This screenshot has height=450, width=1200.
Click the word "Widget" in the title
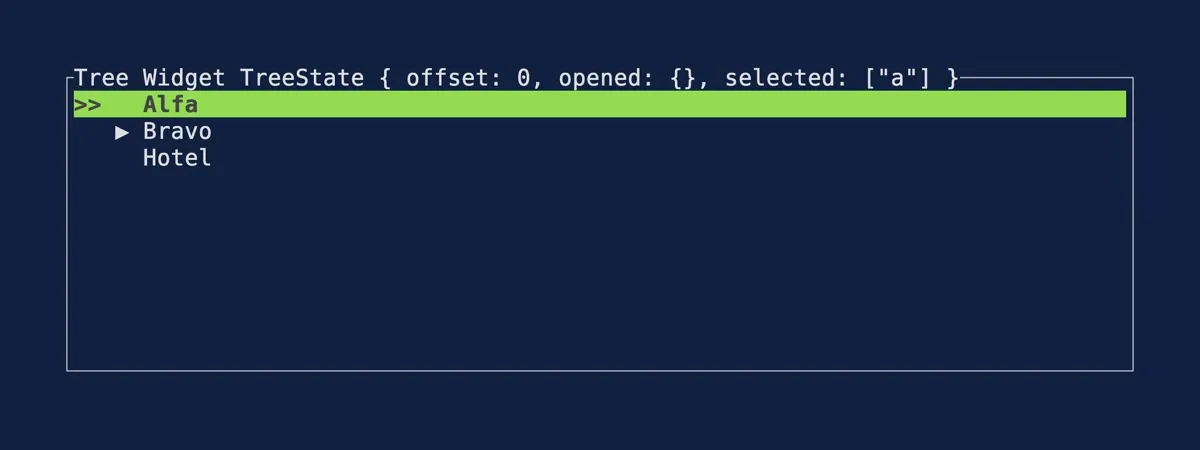184,78
